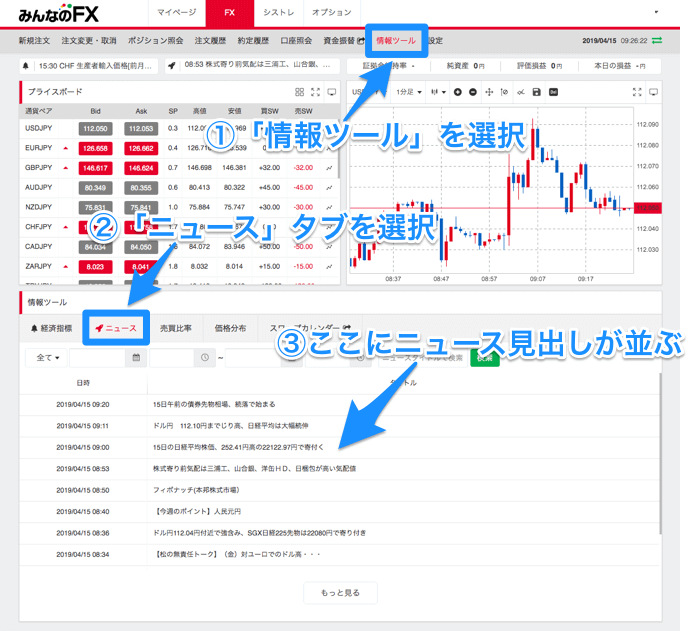The height and width of the screenshot is (631, 696).
Task: Open the clock picker for start time
Action: 205,357
